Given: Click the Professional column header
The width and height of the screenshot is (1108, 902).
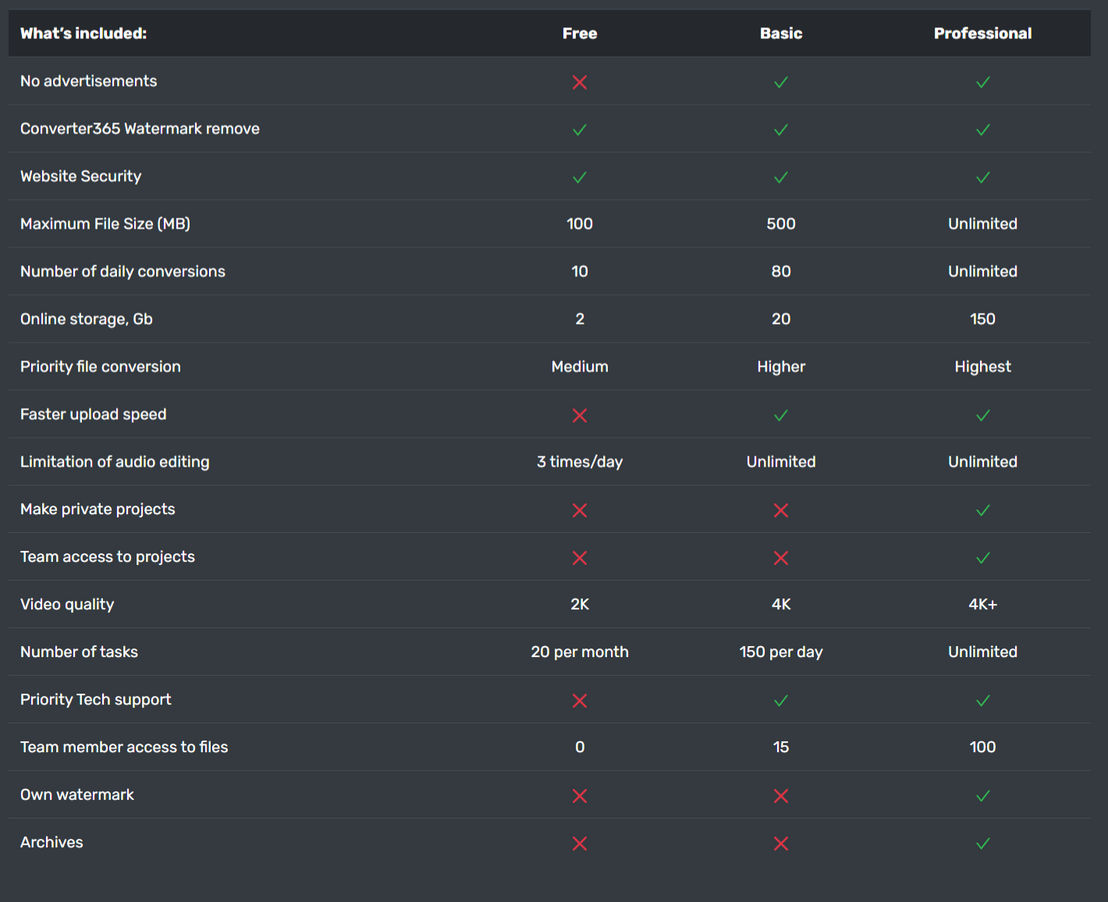Looking at the screenshot, I should point(983,33).
